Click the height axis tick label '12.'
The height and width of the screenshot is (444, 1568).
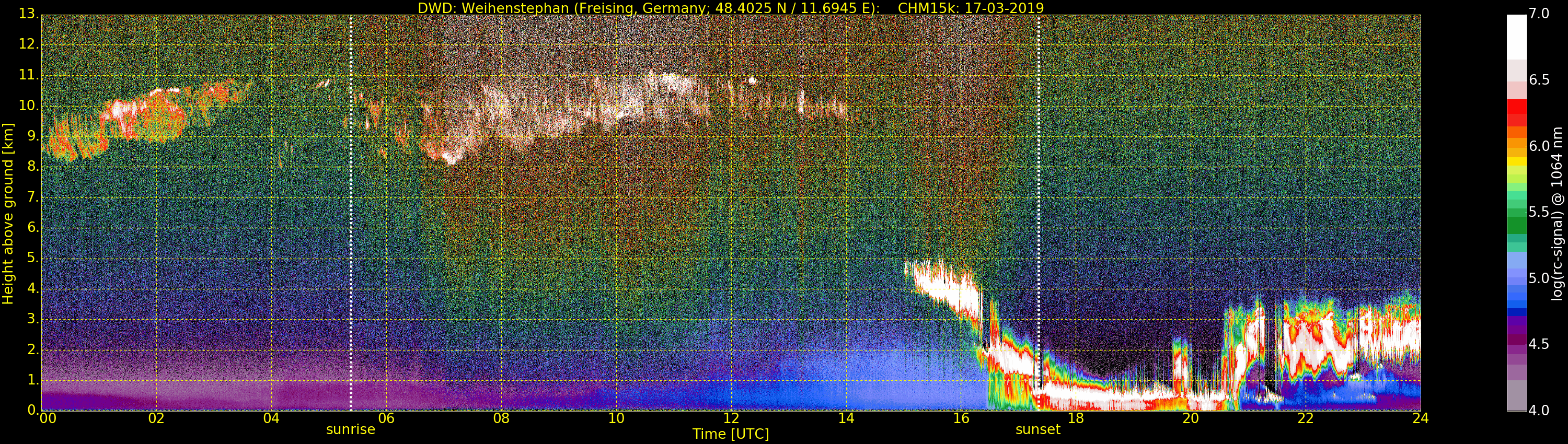click(x=28, y=44)
